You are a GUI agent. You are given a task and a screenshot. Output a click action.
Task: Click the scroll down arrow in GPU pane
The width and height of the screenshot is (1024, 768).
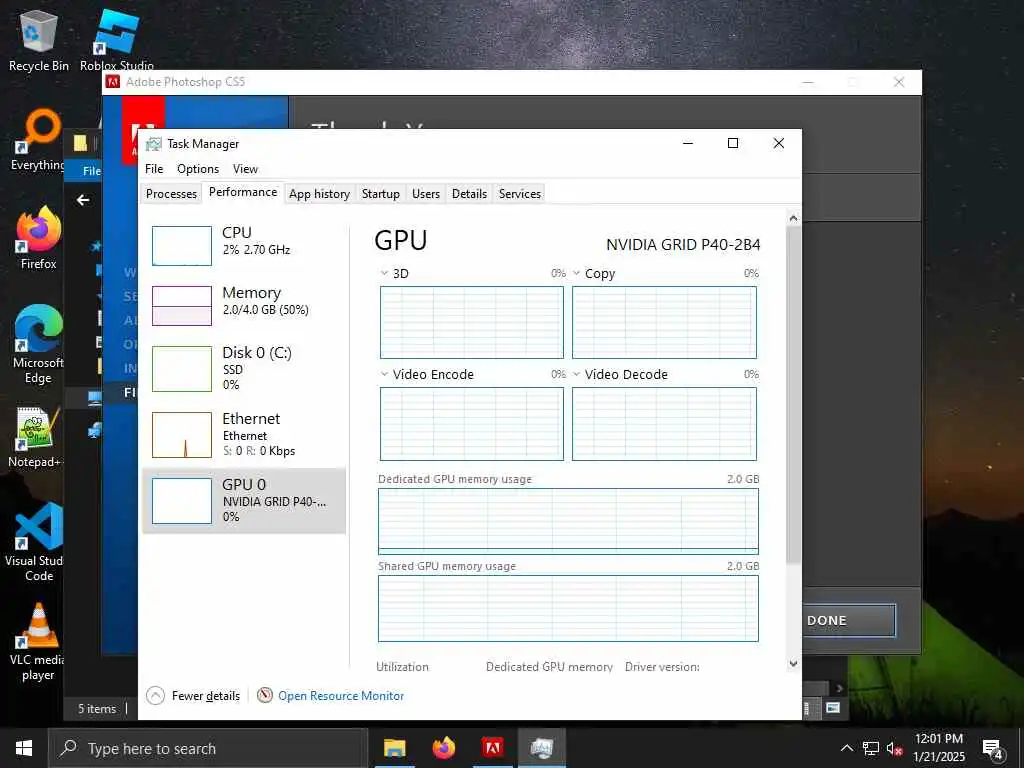[793, 664]
